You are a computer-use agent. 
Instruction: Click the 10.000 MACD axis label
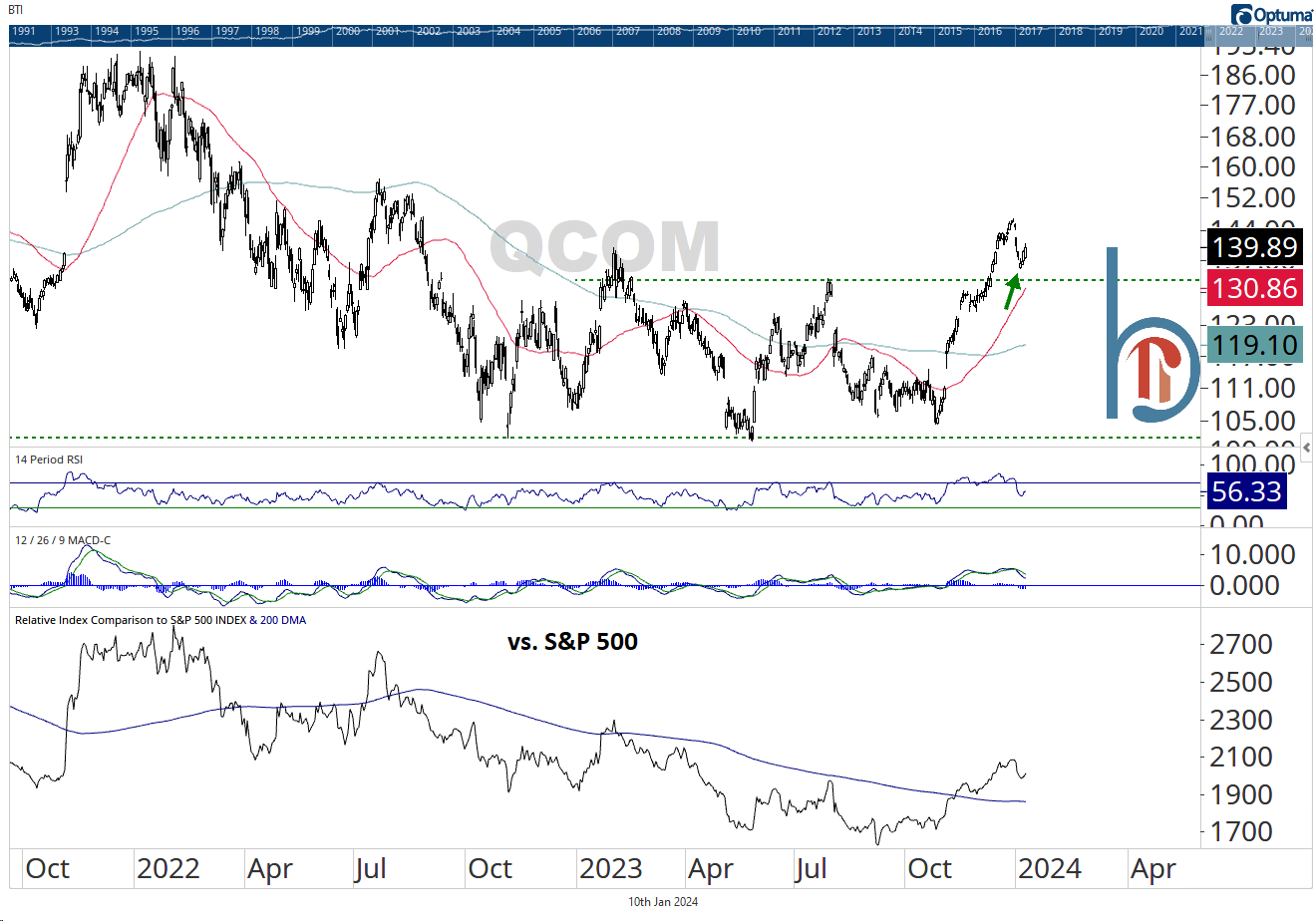(1252, 554)
